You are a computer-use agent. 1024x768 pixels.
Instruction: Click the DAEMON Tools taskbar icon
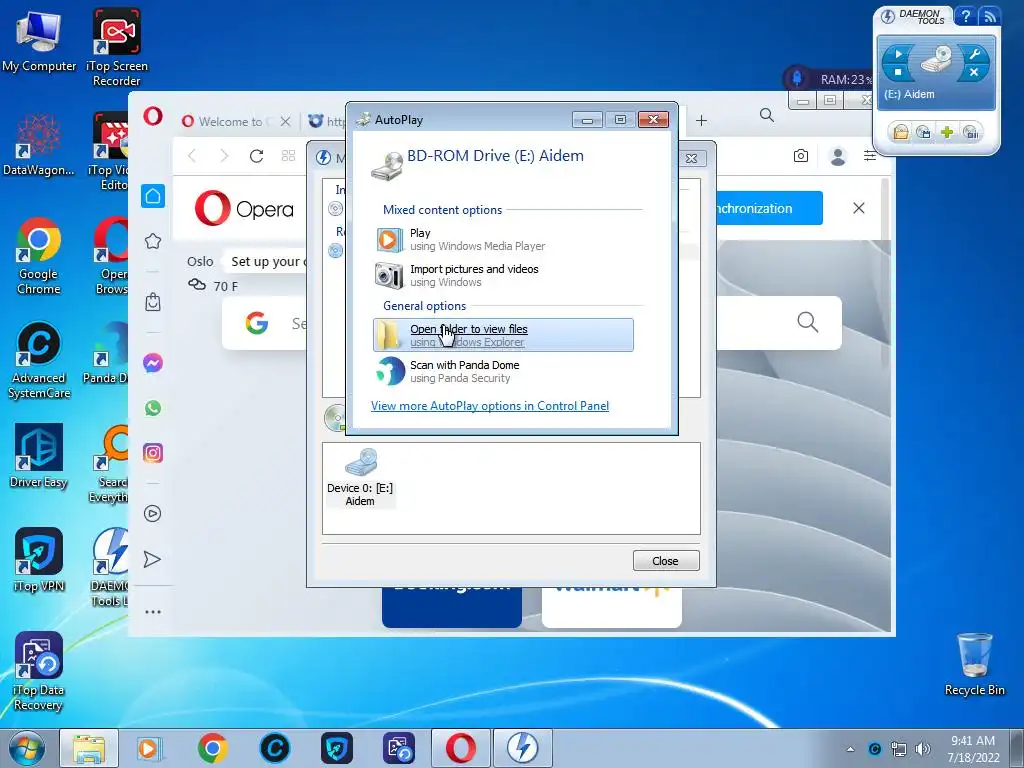pos(522,748)
